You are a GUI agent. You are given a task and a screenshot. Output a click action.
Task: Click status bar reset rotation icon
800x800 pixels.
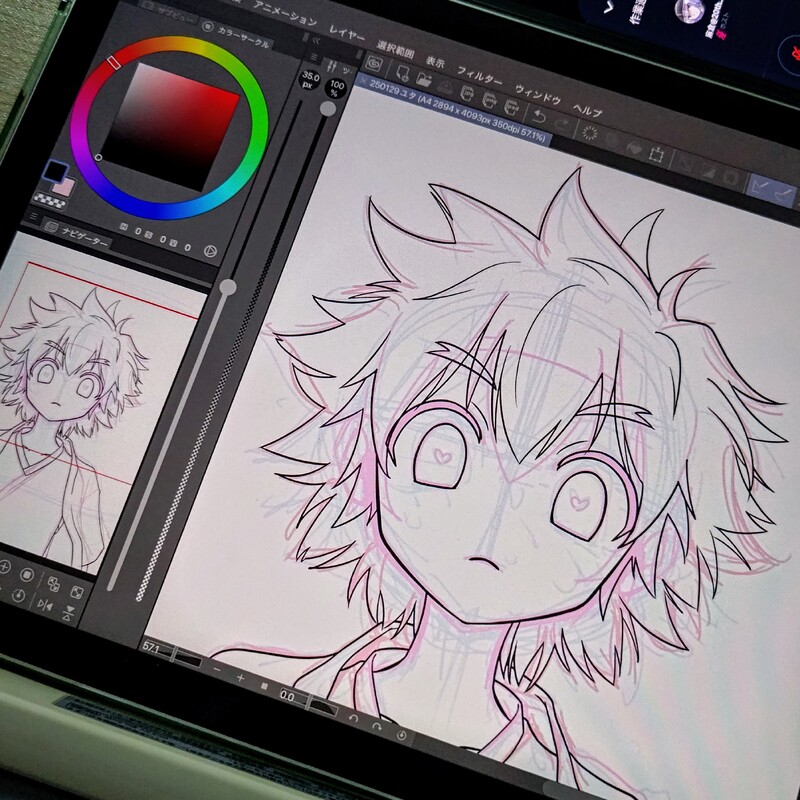click(401, 735)
